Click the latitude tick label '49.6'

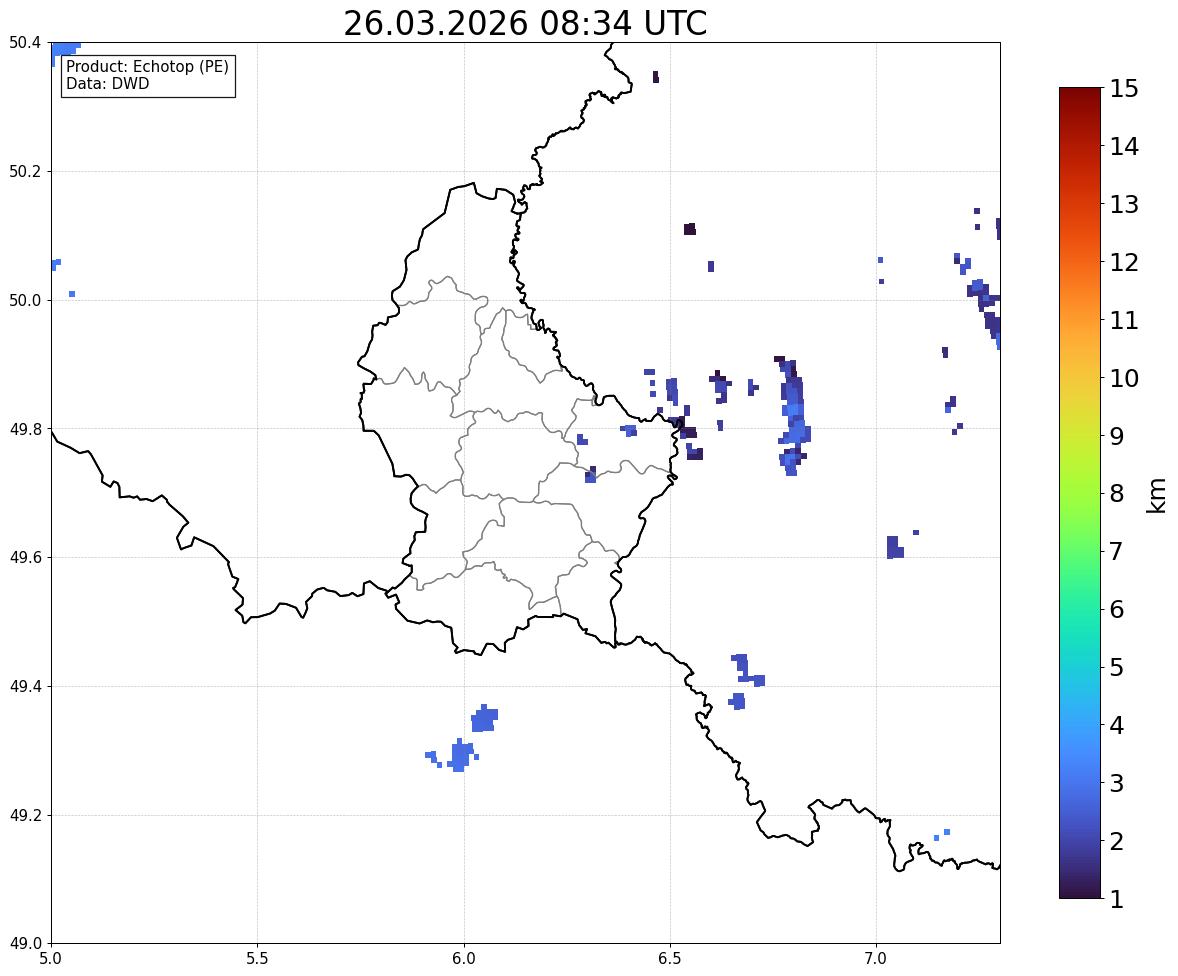[25, 557]
